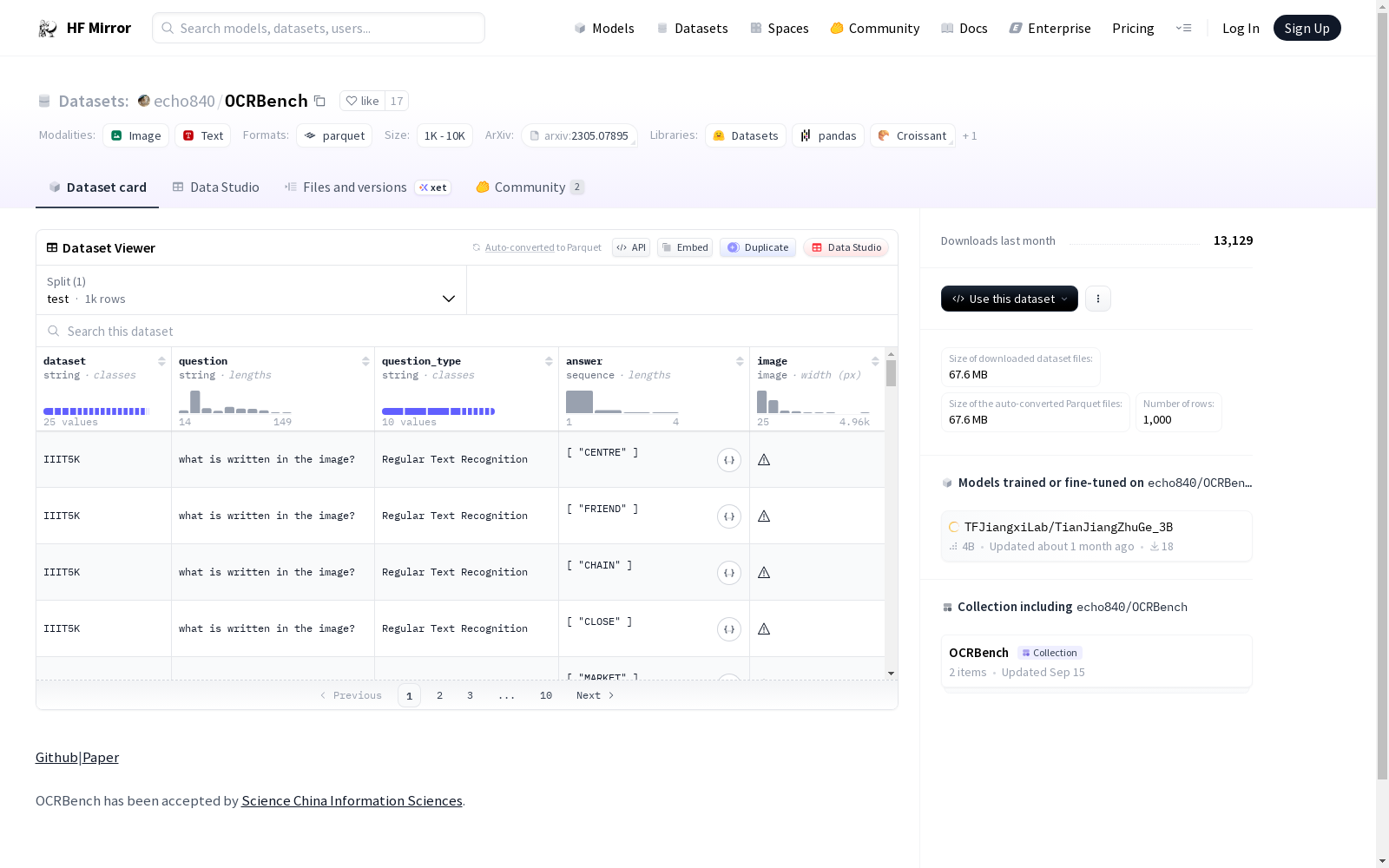Show the +1 more libraries
The width and height of the screenshot is (1389, 868).
tap(970, 135)
